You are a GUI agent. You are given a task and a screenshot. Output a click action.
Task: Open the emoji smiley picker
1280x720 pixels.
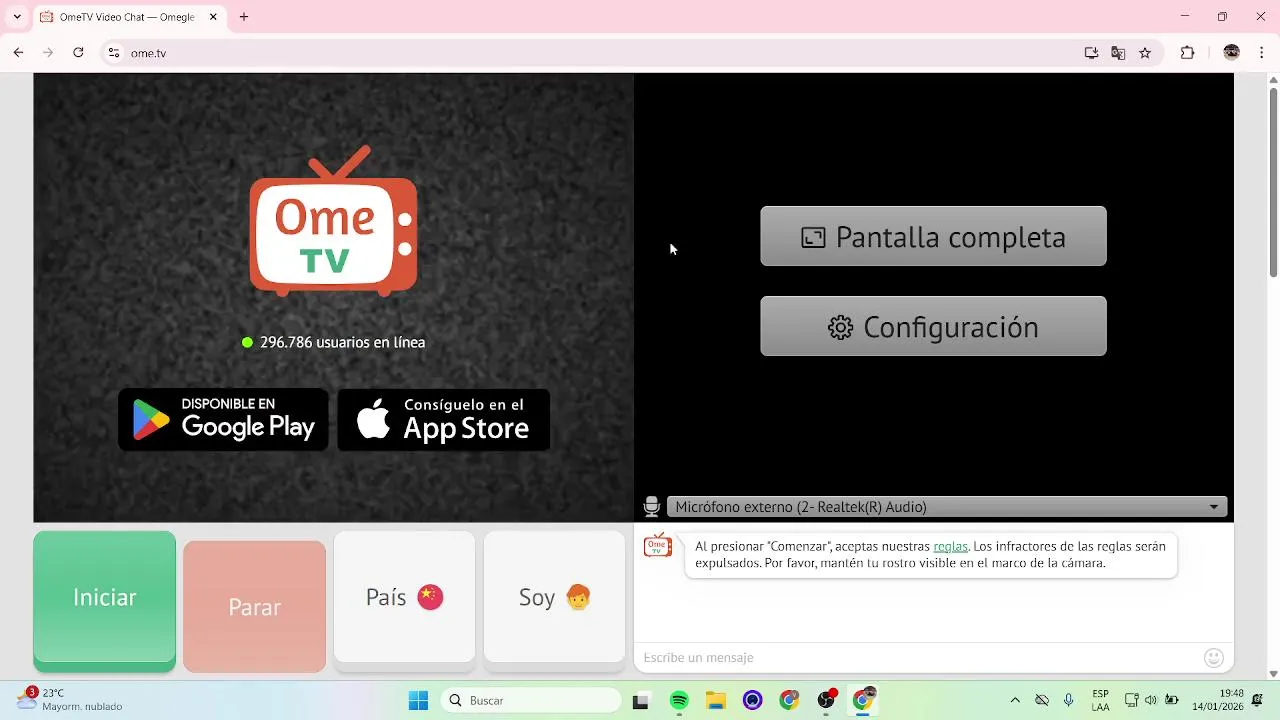1214,657
